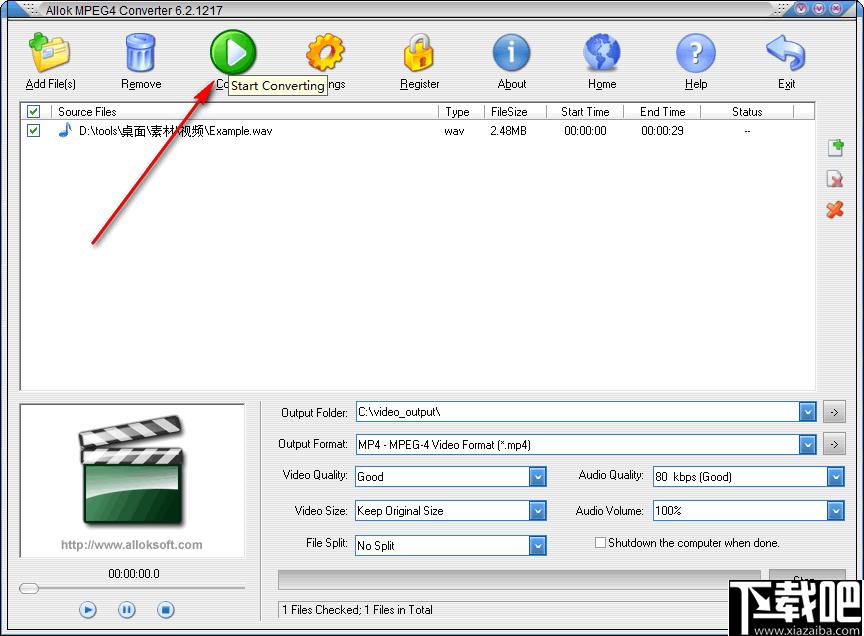This screenshot has height=636, width=864.
Task: Click the 00:00:29 end time cell
Action: click(x=662, y=131)
